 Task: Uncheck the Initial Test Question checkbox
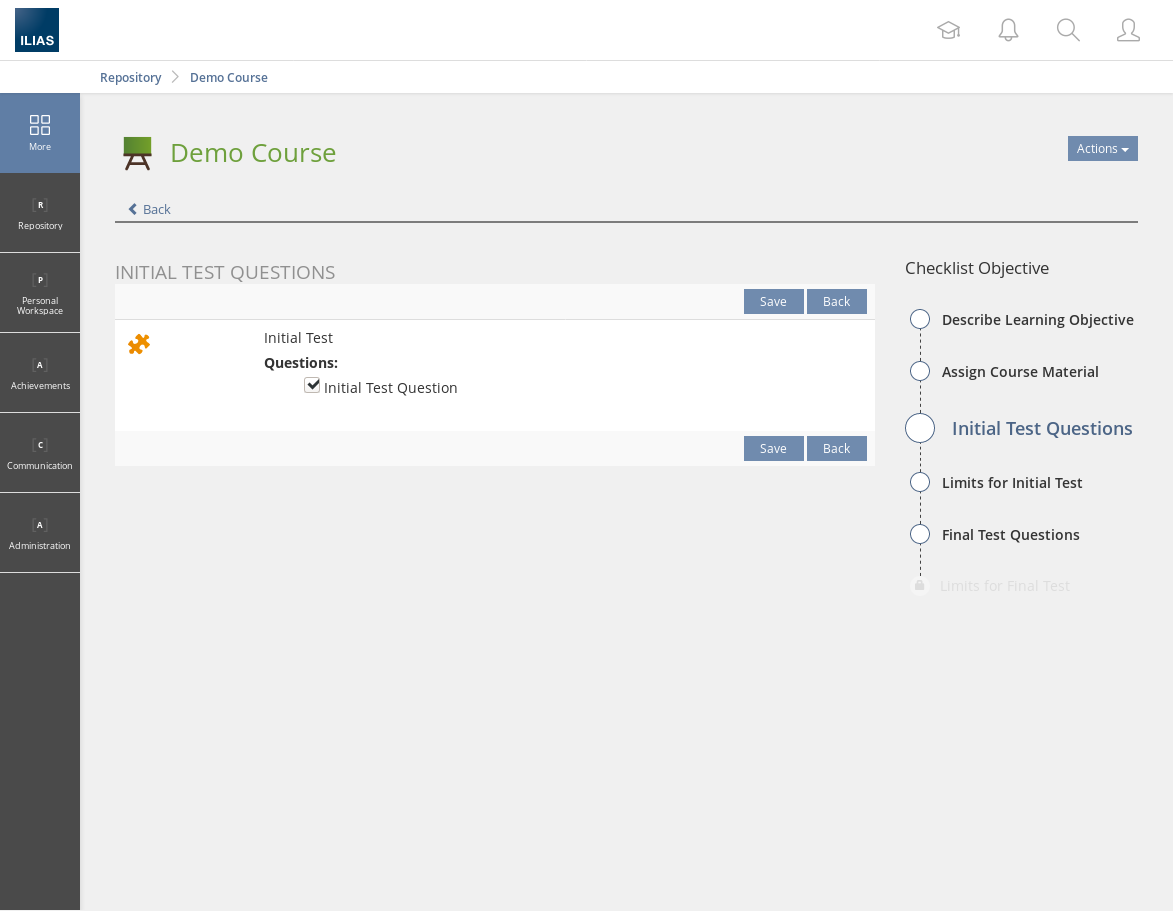point(312,385)
